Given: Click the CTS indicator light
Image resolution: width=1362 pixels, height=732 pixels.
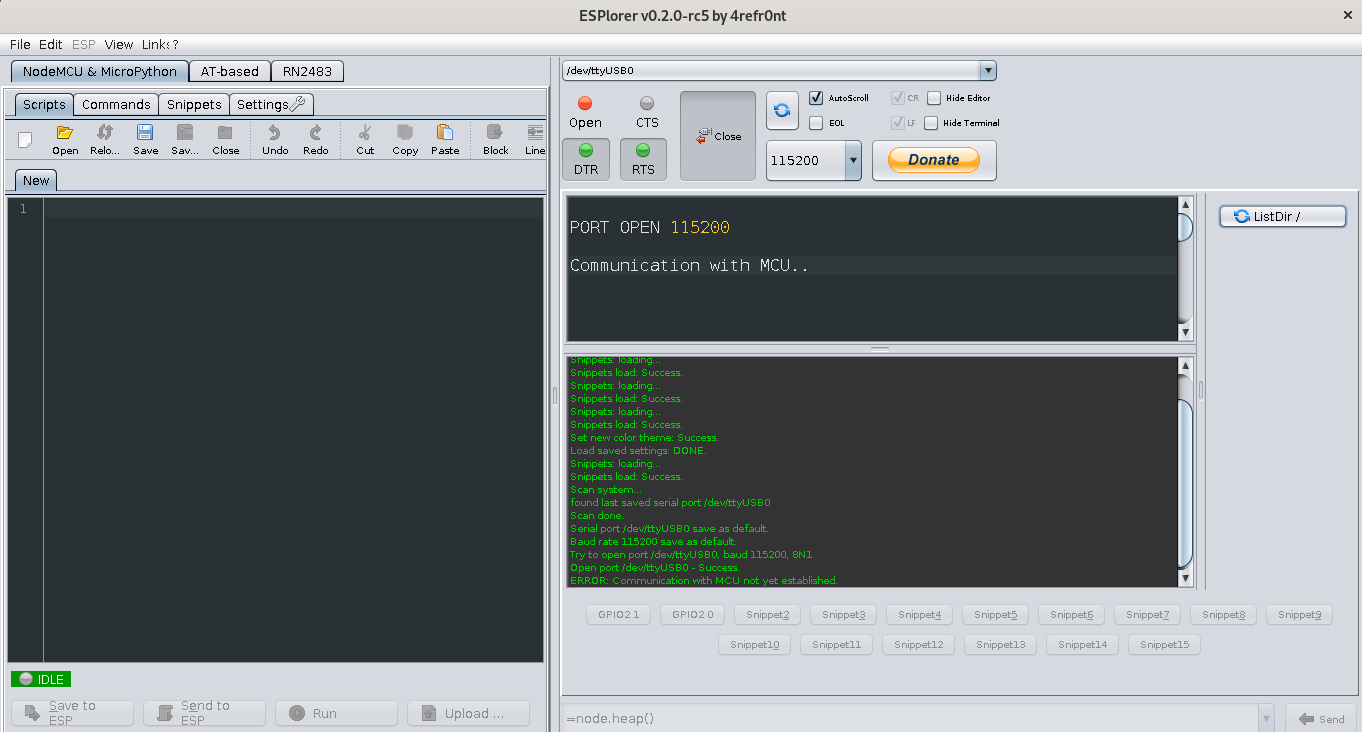Looking at the screenshot, I should coord(647,103).
